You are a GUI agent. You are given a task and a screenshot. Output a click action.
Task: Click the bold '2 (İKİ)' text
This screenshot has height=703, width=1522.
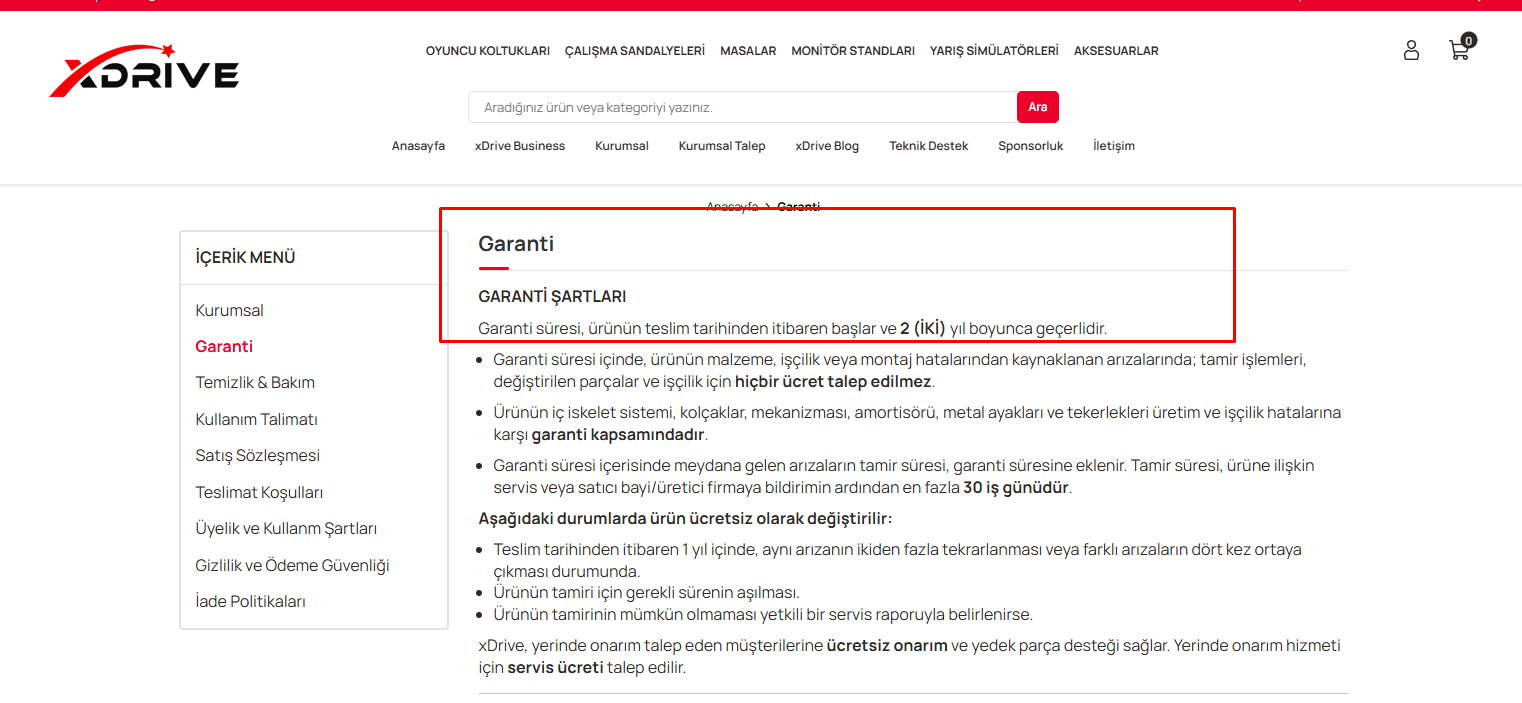923,328
